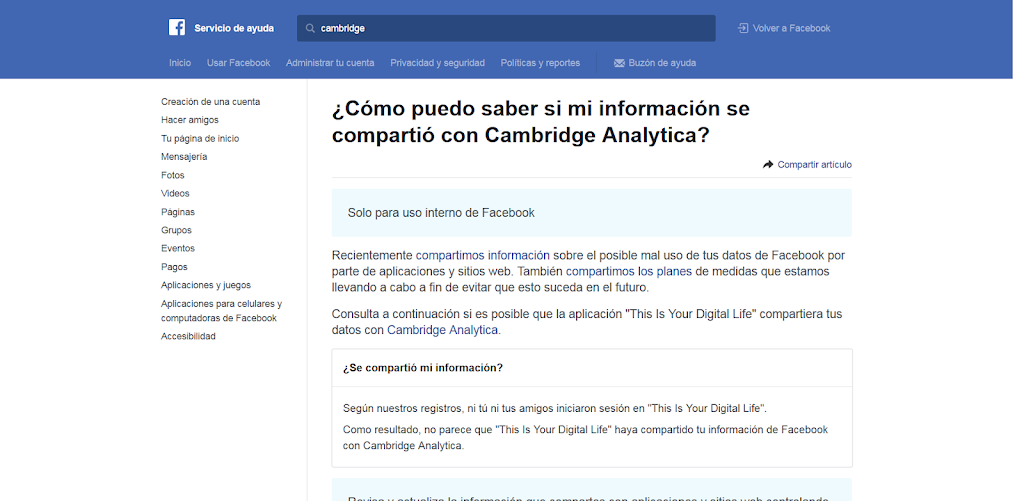Open Mensajería sidebar topic
1024x501 pixels.
click(184, 157)
